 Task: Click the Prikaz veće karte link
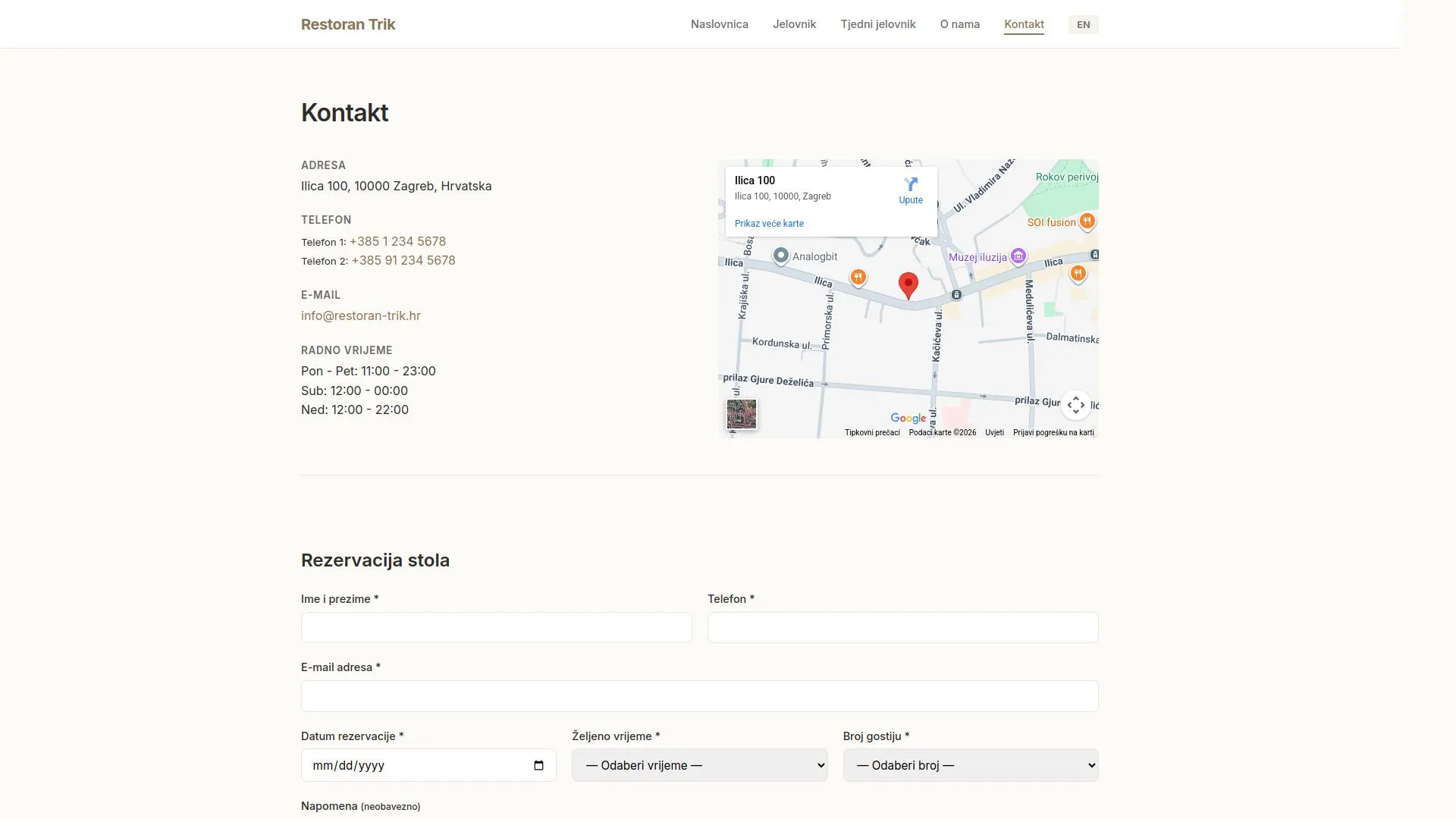click(768, 224)
